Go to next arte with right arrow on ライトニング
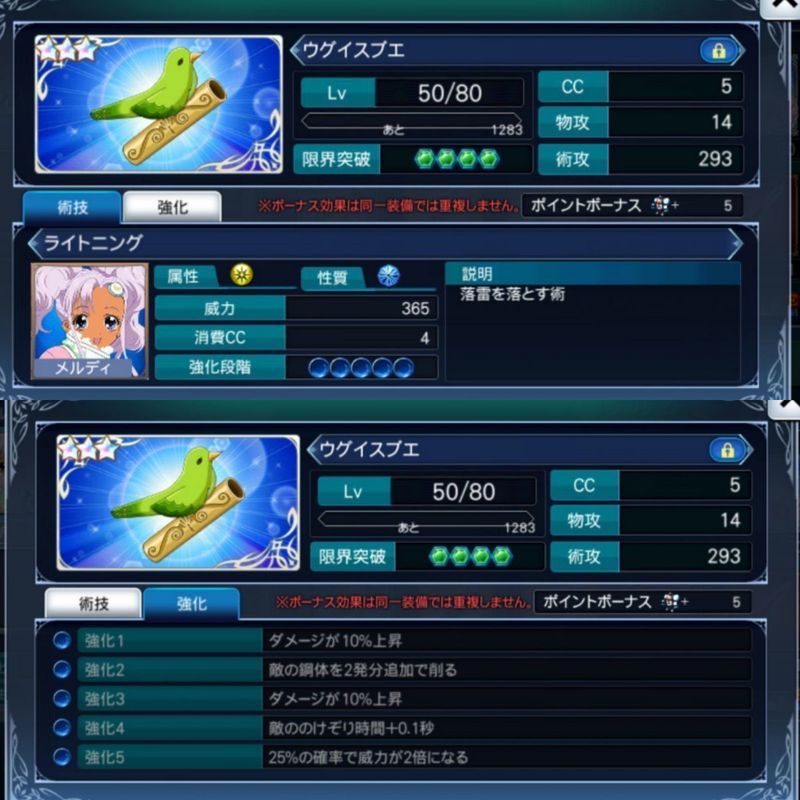The width and height of the screenshot is (800, 800). [x=735, y=243]
